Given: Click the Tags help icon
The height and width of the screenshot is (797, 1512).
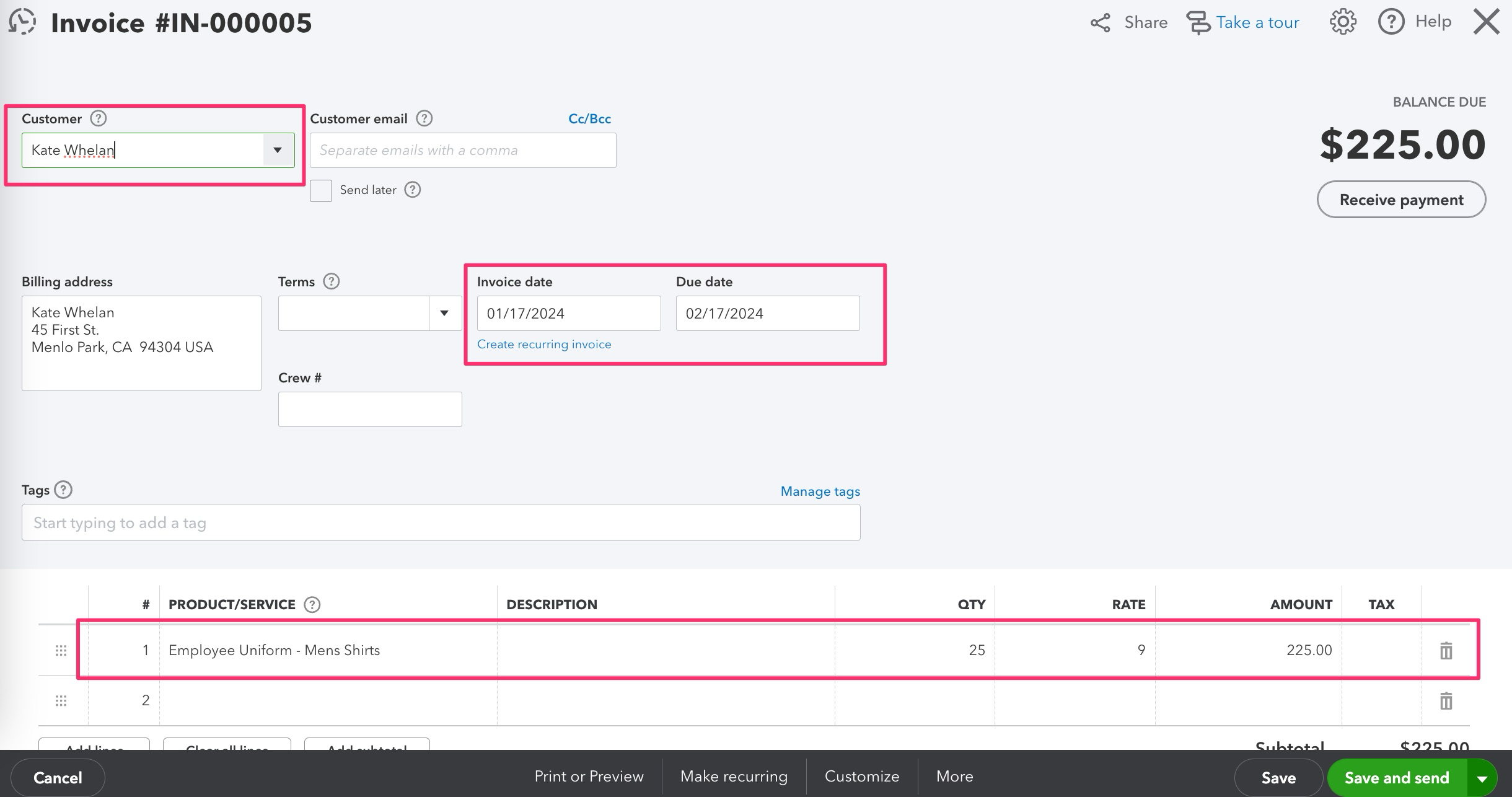Looking at the screenshot, I should (63, 490).
